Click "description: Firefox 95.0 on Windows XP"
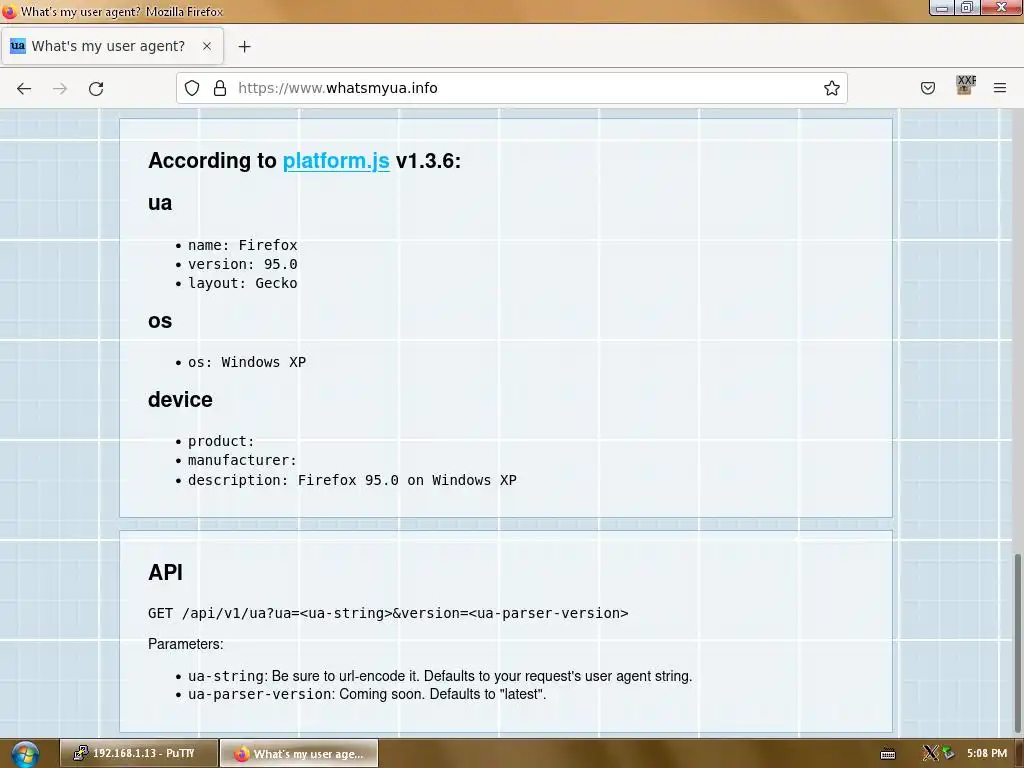Image resolution: width=1024 pixels, height=768 pixels. [x=352, y=480]
